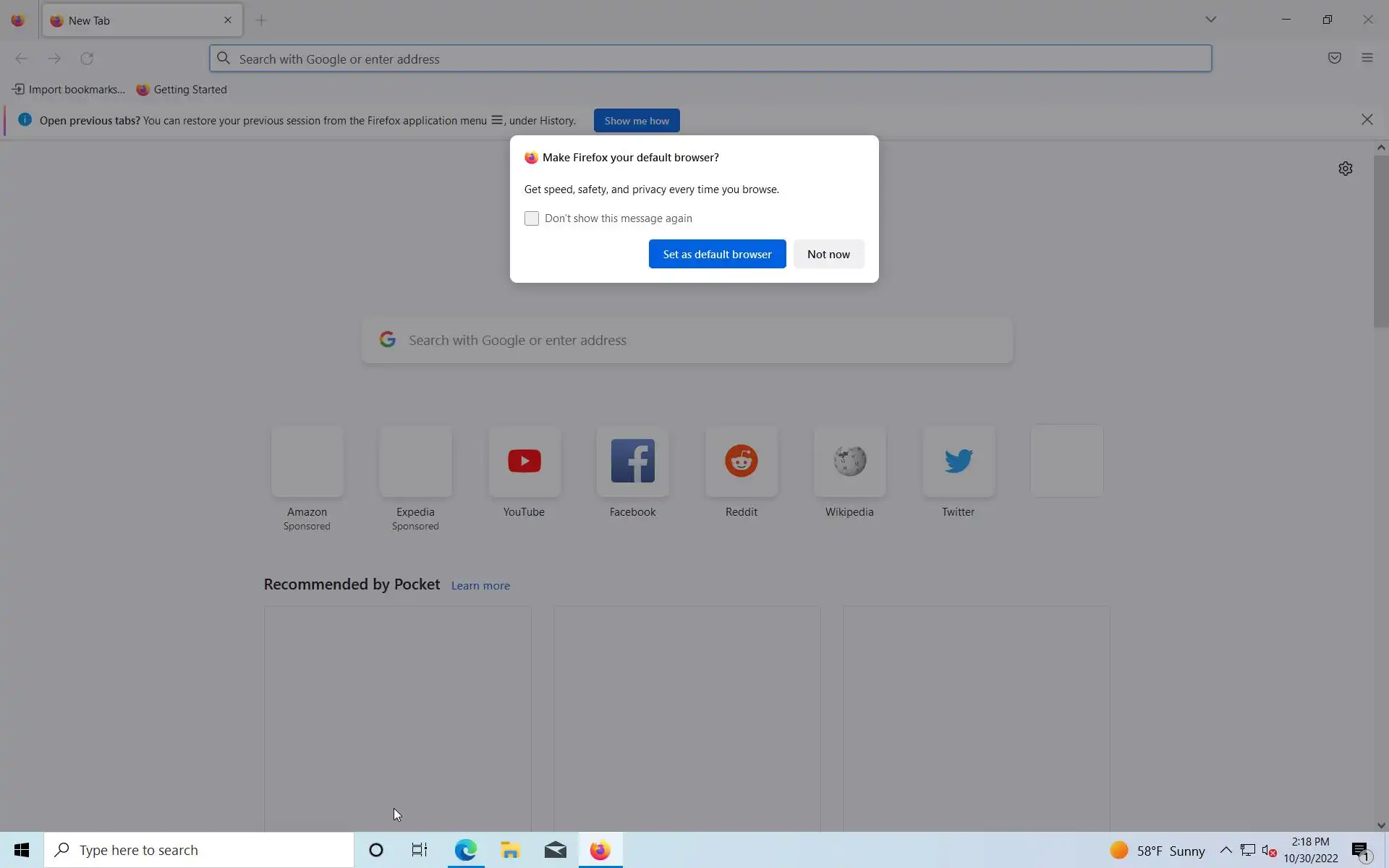This screenshot has width=1389, height=868.
Task: Open the Firefox application menu hamburger icon
Action: (x=1367, y=58)
